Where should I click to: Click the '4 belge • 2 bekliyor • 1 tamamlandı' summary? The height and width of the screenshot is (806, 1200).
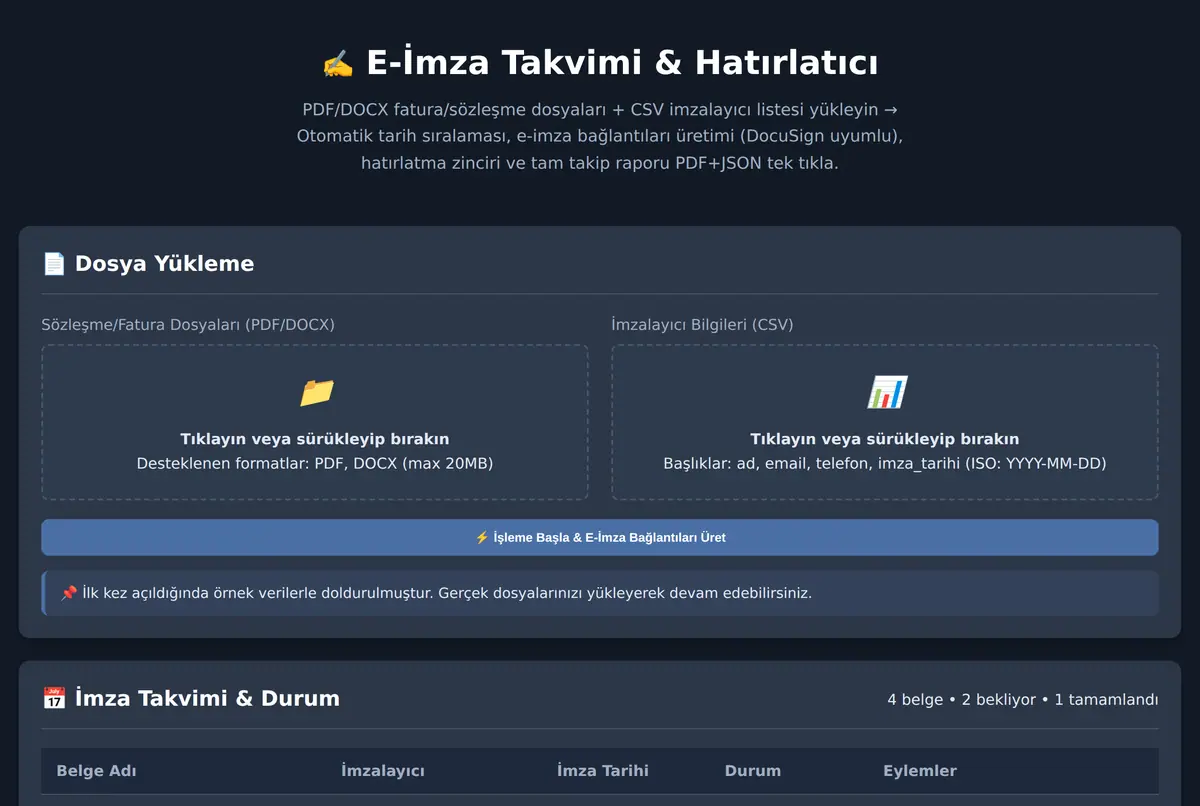click(1023, 699)
